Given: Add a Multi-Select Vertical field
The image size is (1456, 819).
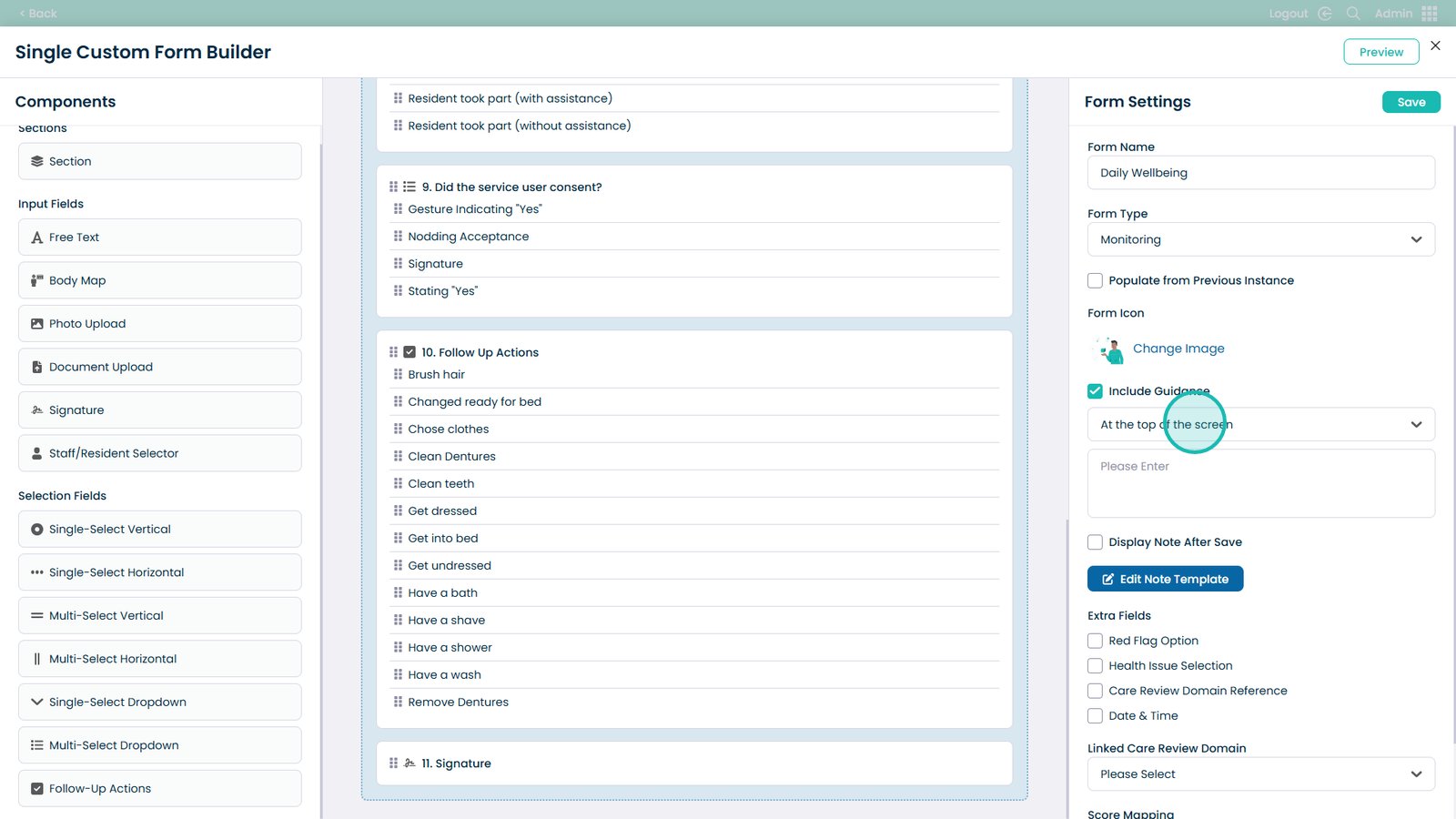Looking at the screenshot, I should [x=160, y=616].
